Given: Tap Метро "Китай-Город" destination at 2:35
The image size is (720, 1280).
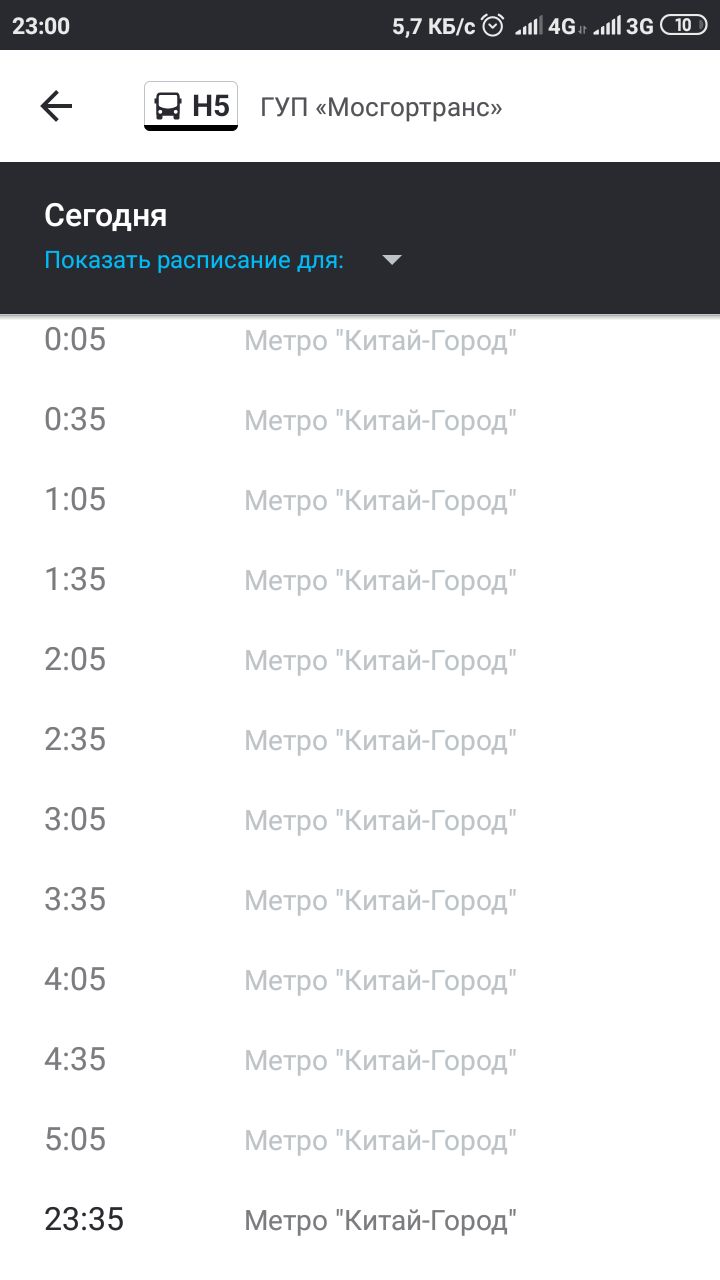Looking at the screenshot, I should (x=381, y=741).
